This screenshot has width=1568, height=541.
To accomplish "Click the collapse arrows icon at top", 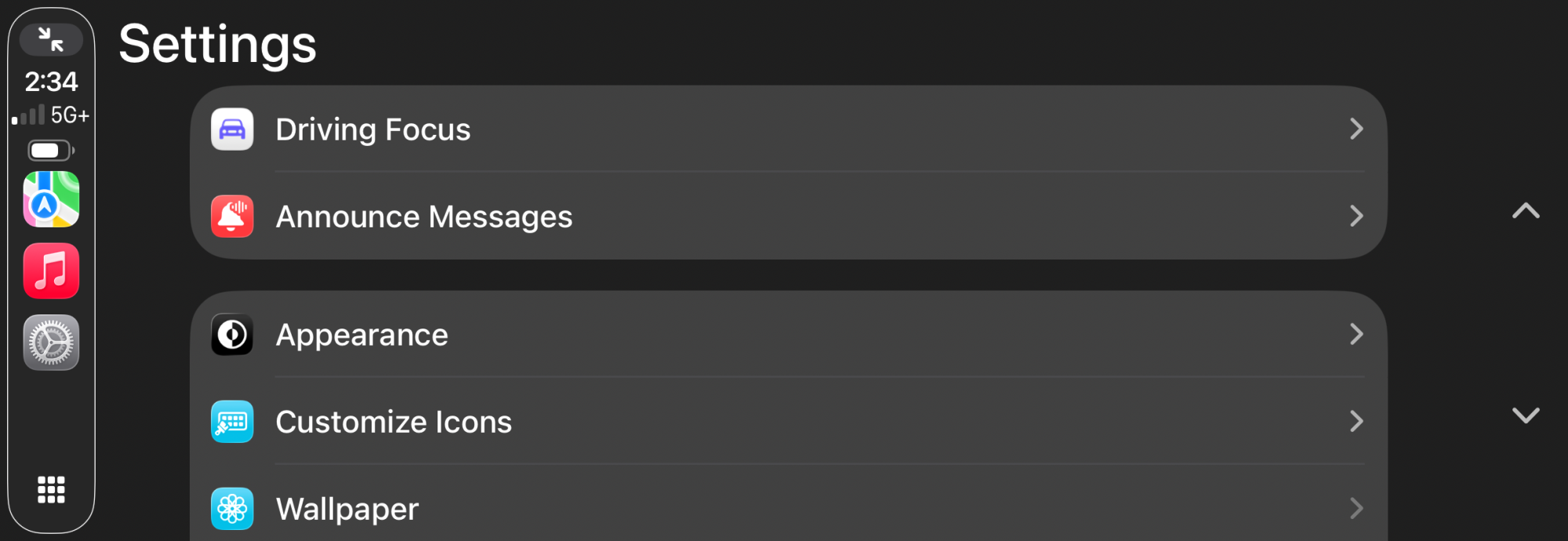I will pos(51,39).
